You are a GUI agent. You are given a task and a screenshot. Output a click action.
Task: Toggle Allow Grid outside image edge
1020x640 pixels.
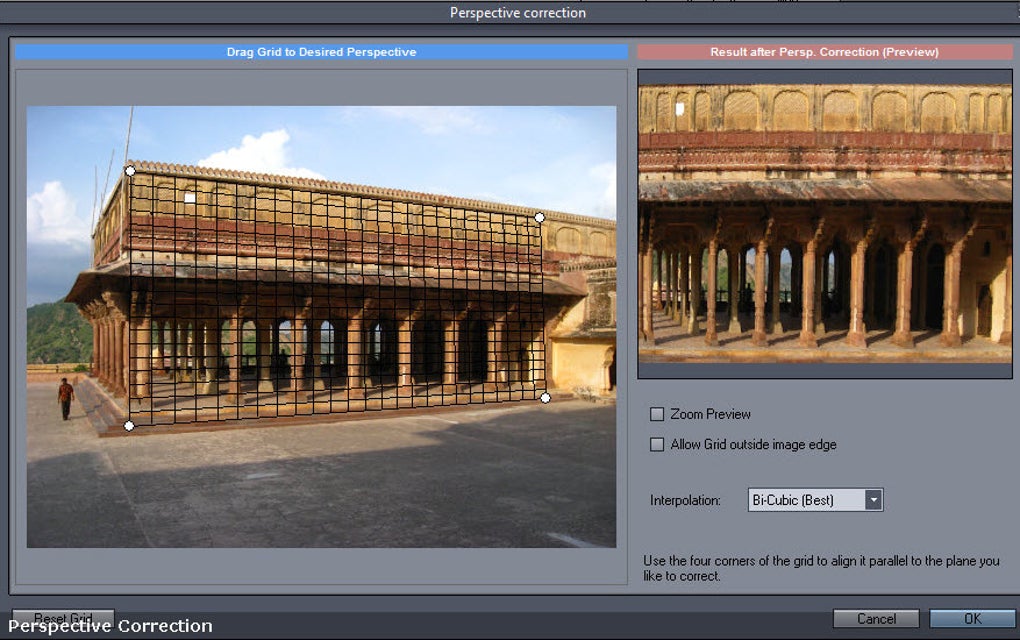coord(657,444)
